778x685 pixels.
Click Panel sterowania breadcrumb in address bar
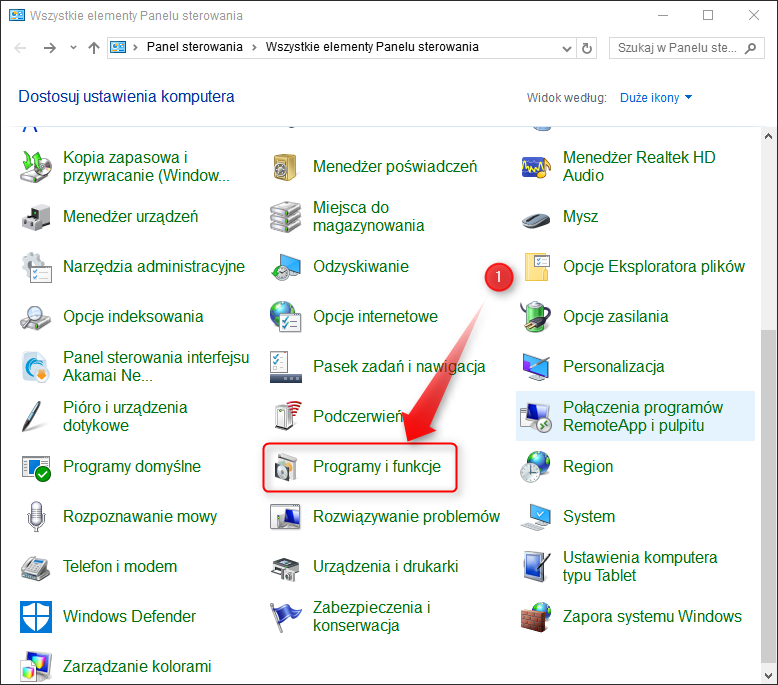click(x=196, y=47)
